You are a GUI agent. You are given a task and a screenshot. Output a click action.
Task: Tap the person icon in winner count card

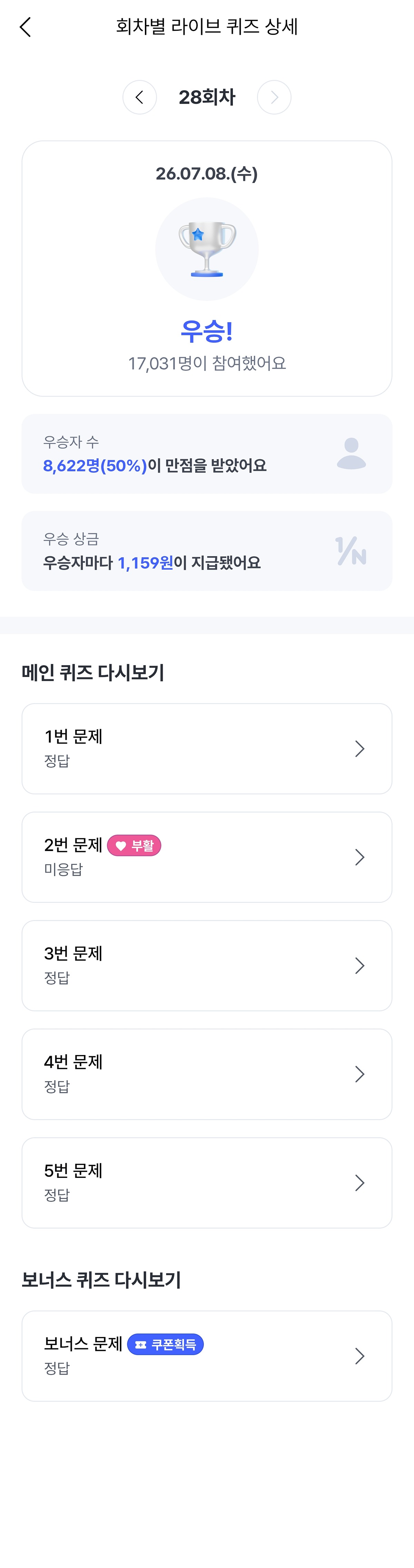pyautogui.click(x=352, y=454)
